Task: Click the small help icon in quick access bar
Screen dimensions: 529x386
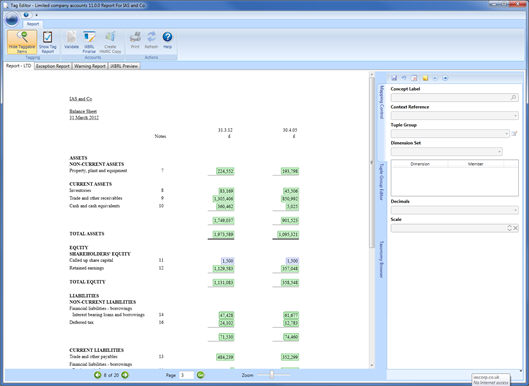Action: (26, 15)
